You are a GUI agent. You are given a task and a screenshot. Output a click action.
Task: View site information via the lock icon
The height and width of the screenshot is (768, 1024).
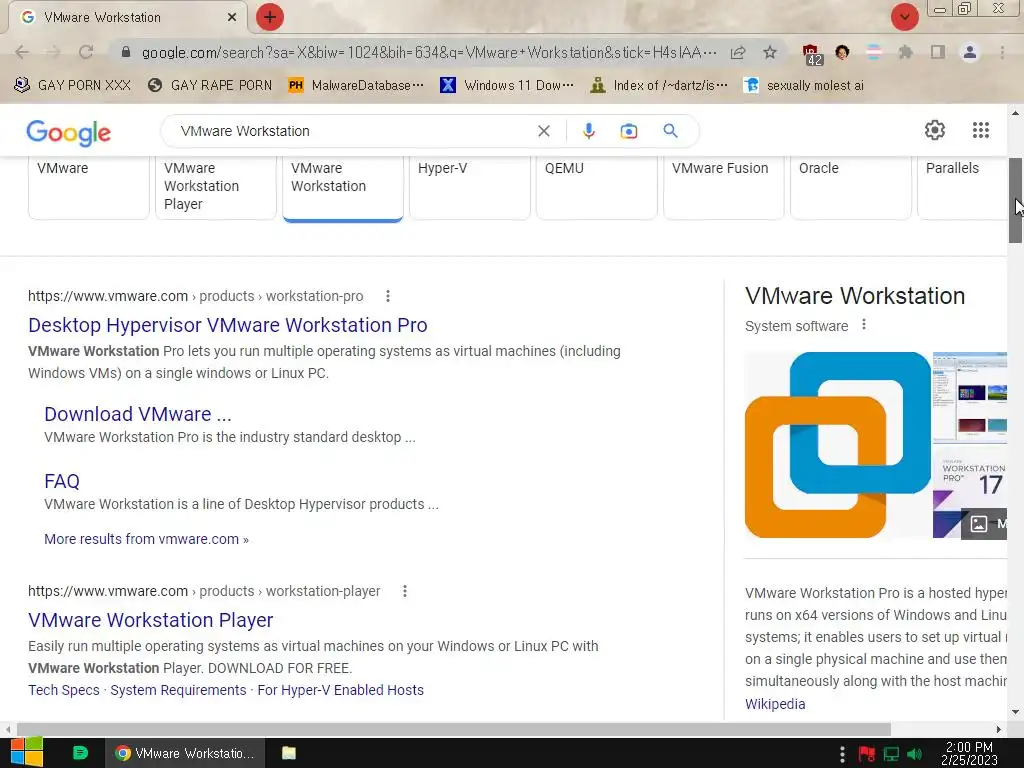click(126, 52)
